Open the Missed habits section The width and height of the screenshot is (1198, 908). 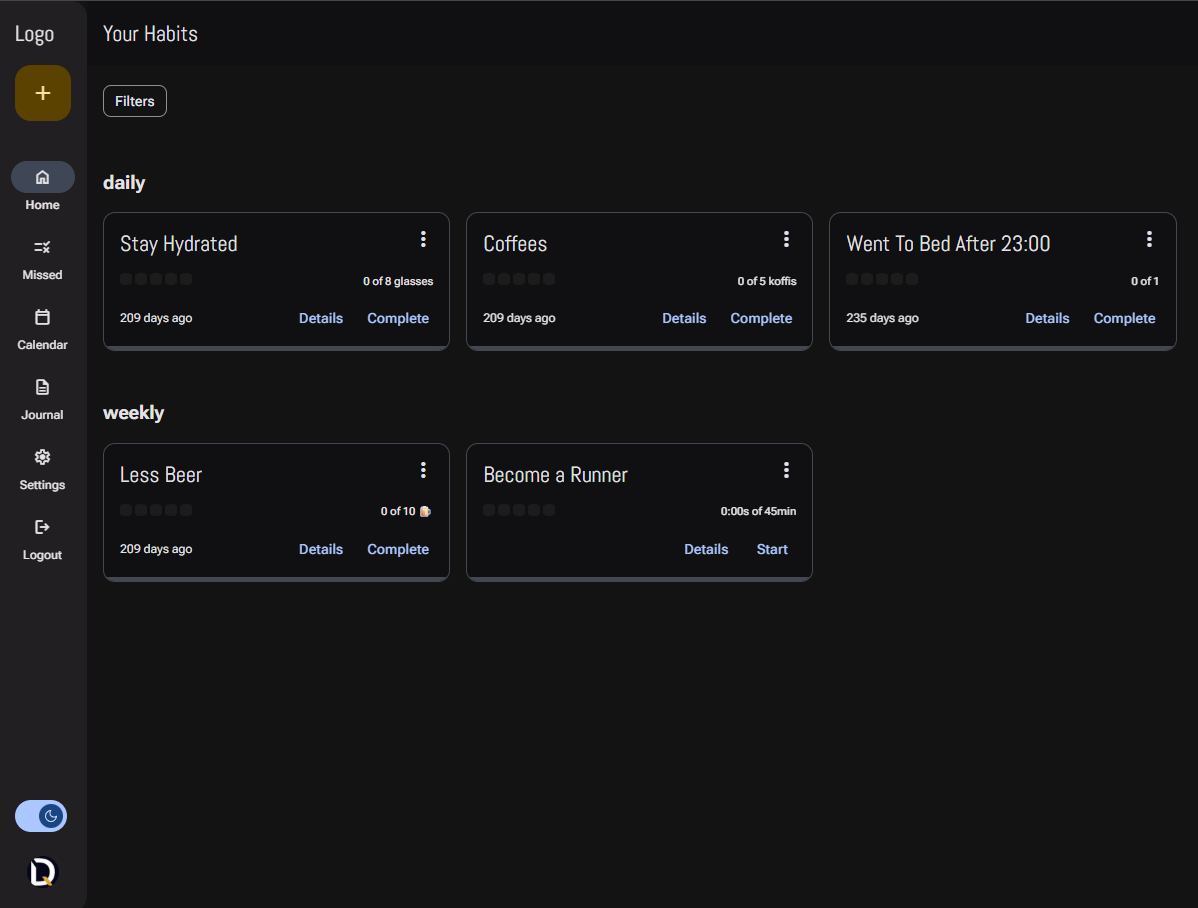pos(42,247)
